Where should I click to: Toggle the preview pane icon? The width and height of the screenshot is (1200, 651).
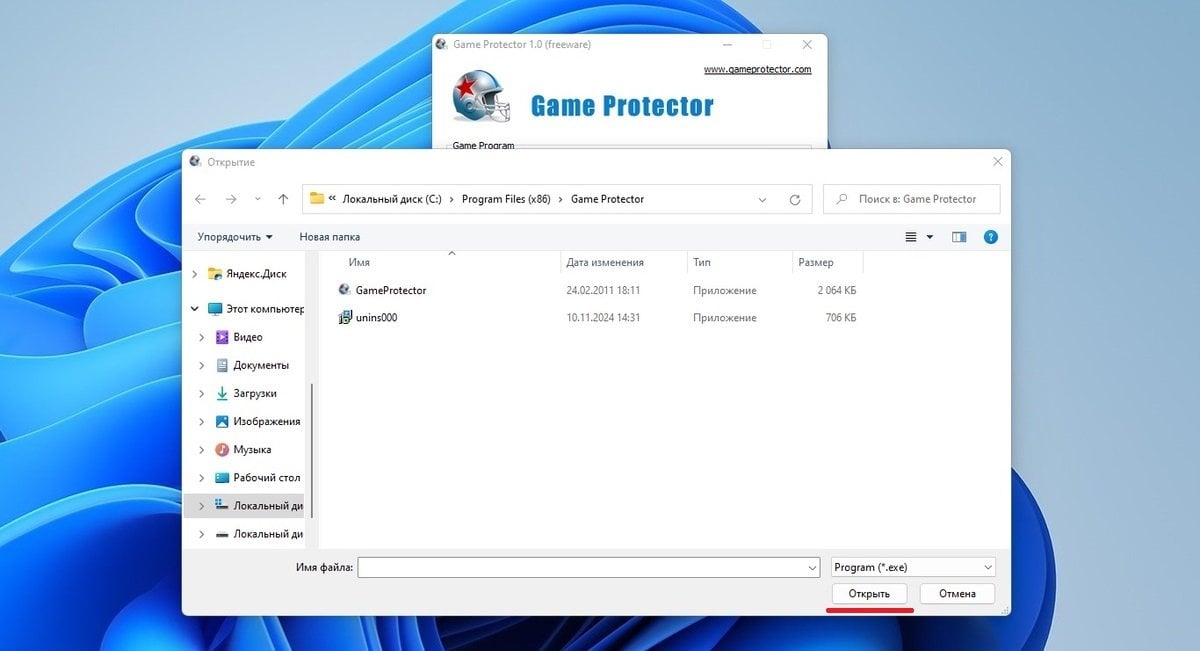959,237
